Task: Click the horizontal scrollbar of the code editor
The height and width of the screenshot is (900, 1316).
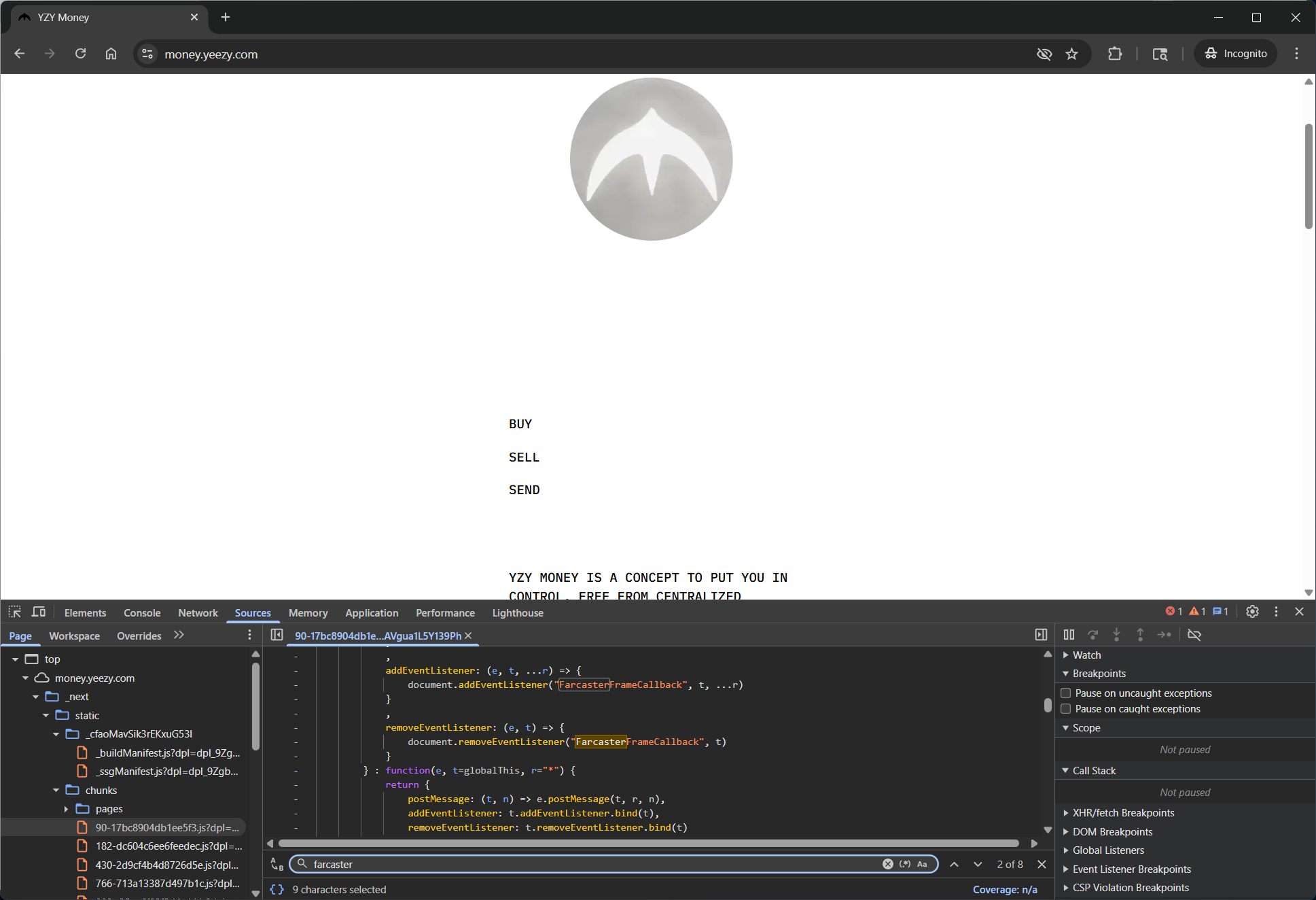Action: click(x=649, y=844)
